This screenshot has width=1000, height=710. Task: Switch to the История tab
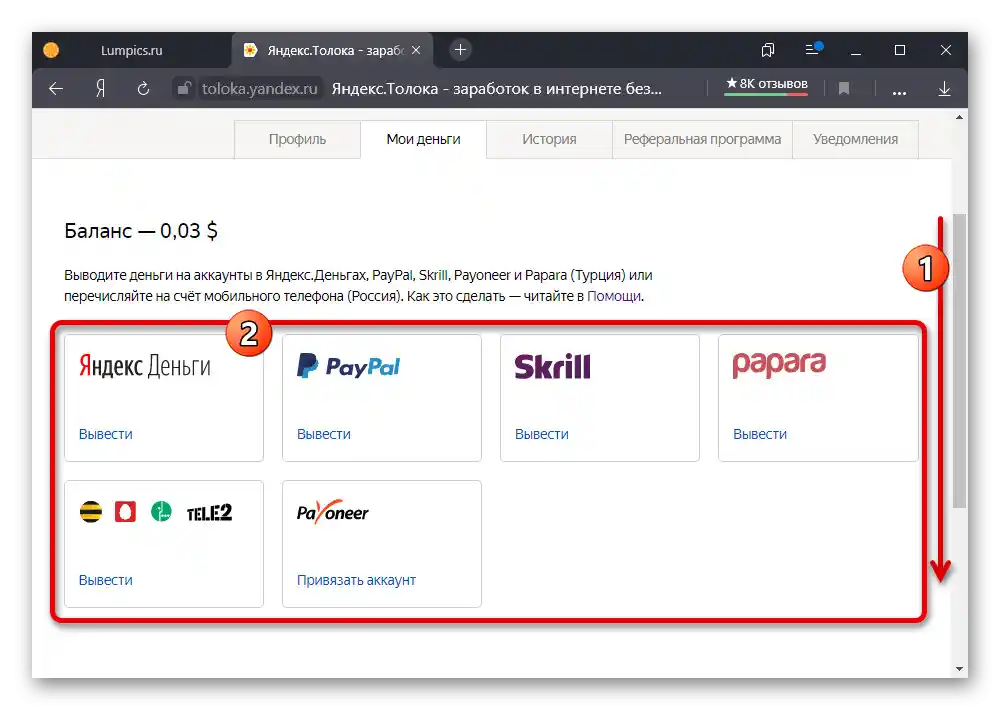(549, 139)
